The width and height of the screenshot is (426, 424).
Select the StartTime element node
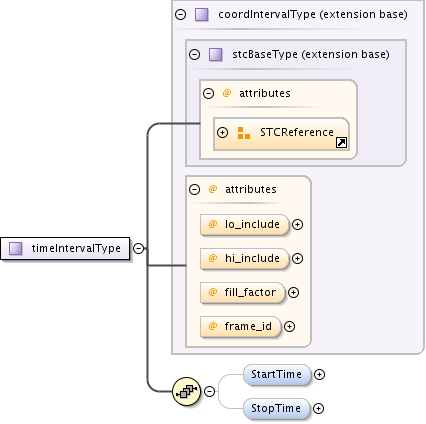pyautogui.click(x=277, y=375)
